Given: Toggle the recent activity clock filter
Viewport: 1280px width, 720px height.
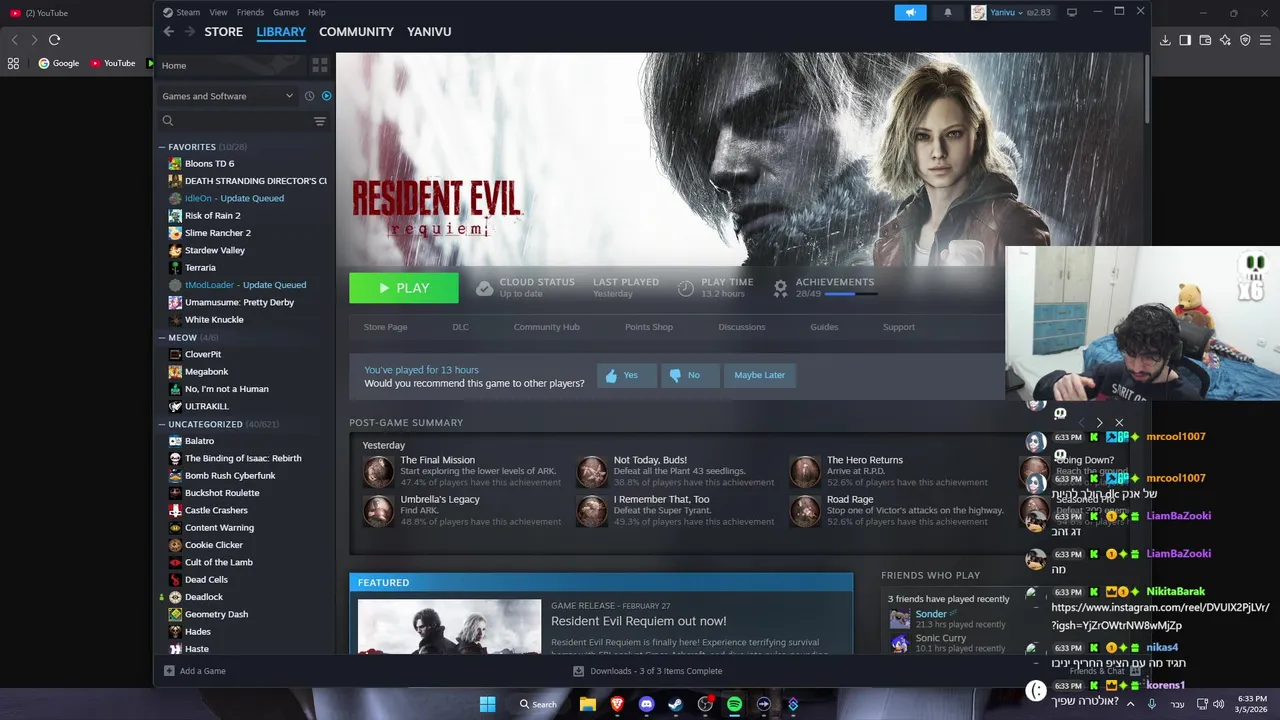Looking at the screenshot, I should click(x=309, y=96).
